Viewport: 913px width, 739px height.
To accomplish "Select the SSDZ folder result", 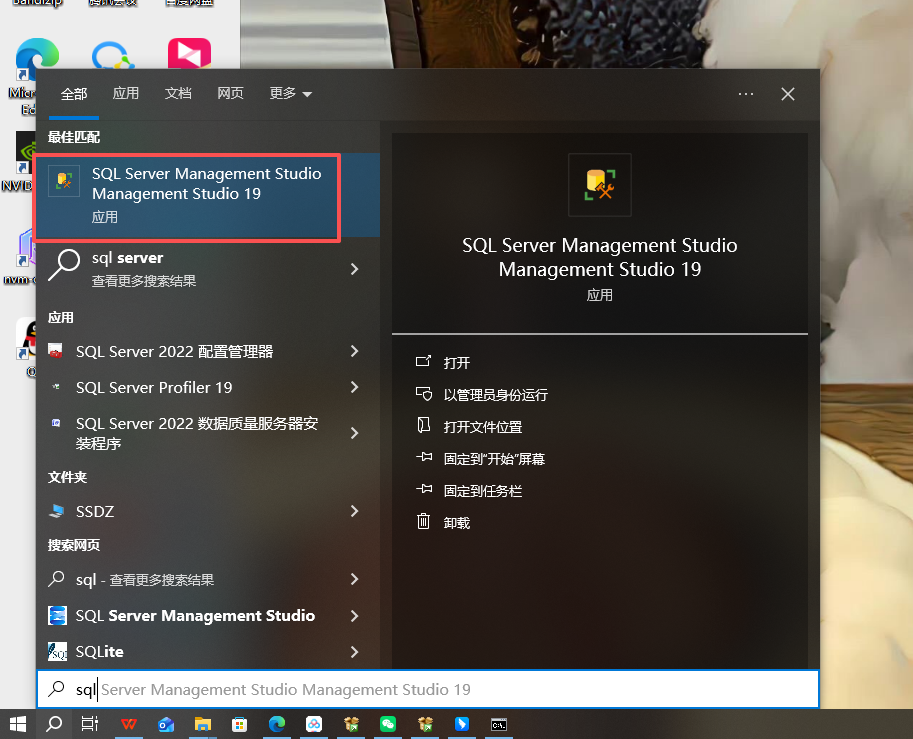I will tap(208, 511).
